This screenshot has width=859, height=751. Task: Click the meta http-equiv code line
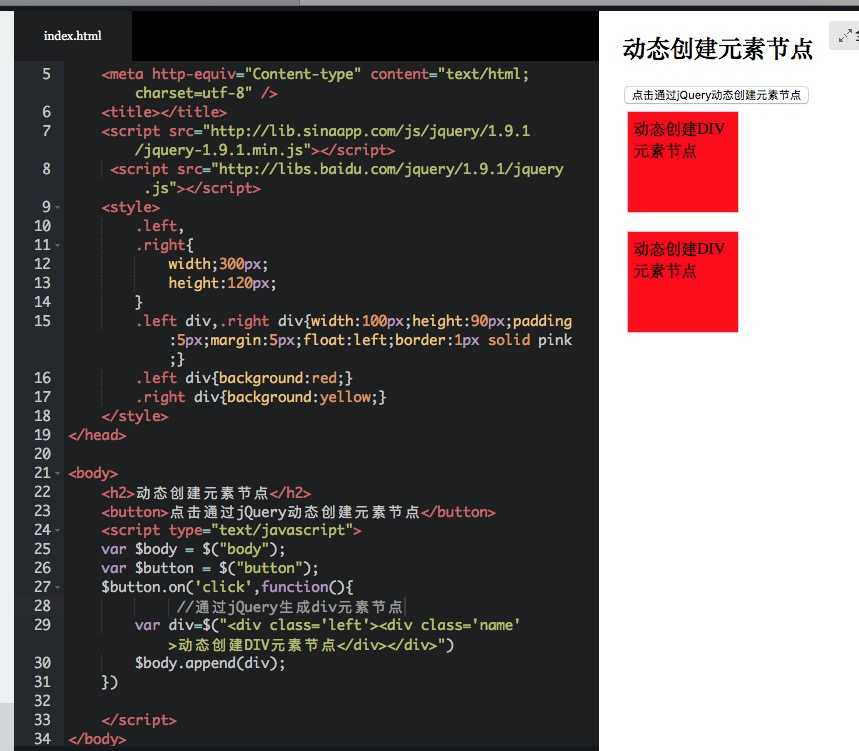[315, 83]
